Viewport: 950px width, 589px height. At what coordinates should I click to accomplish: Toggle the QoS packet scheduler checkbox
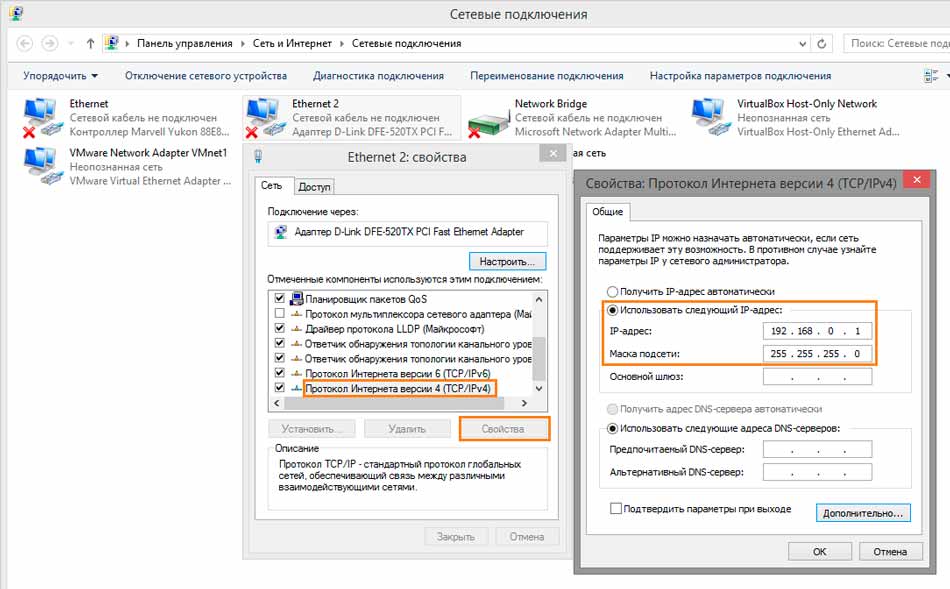(279, 298)
